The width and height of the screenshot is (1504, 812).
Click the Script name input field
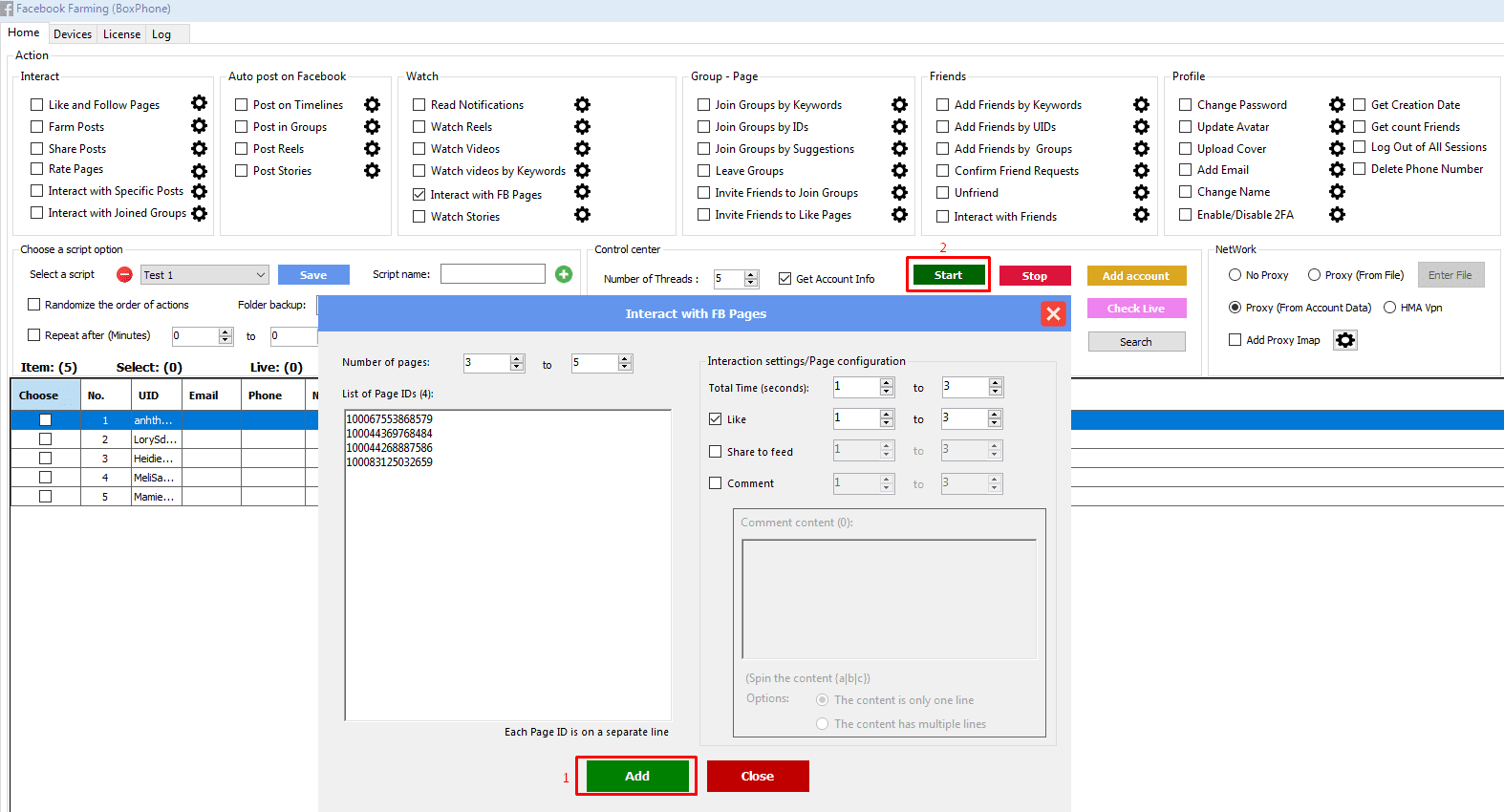point(493,274)
